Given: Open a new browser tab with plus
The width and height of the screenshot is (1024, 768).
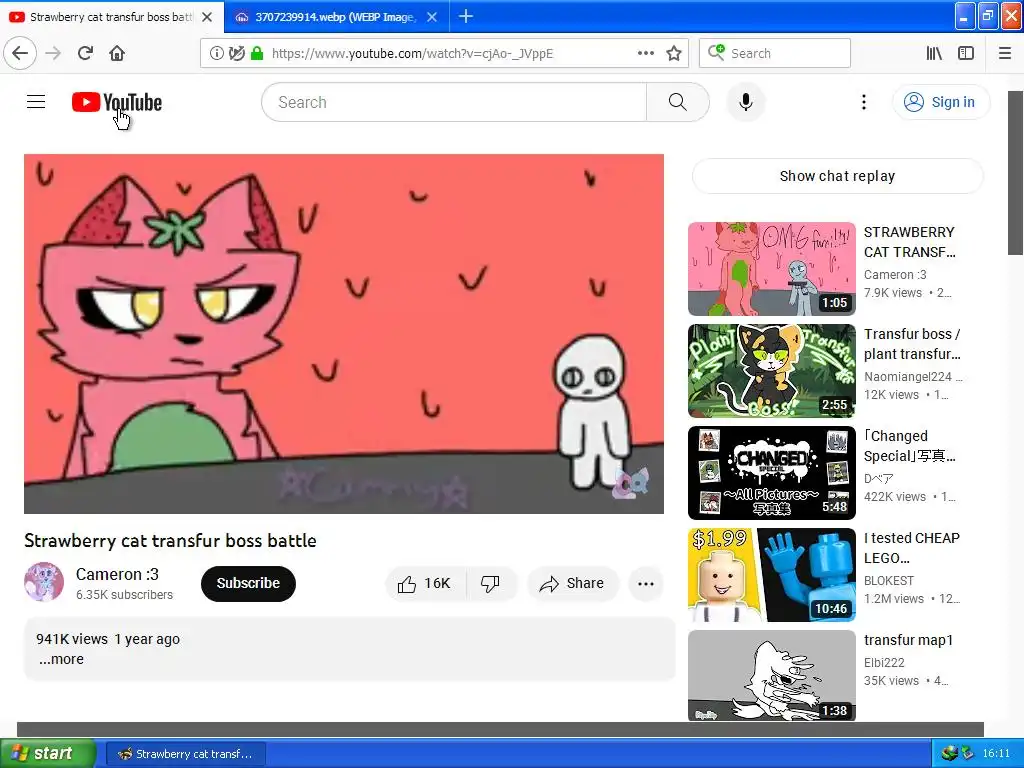Looking at the screenshot, I should point(466,16).
